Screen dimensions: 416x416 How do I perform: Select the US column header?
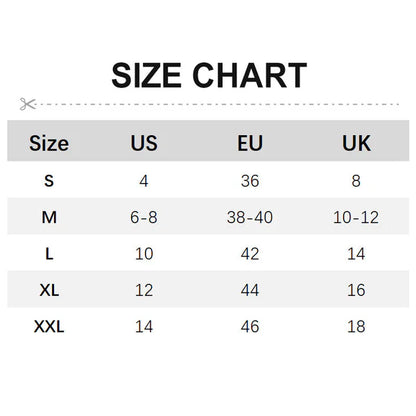pyautogui.click(x=144, y=143)
